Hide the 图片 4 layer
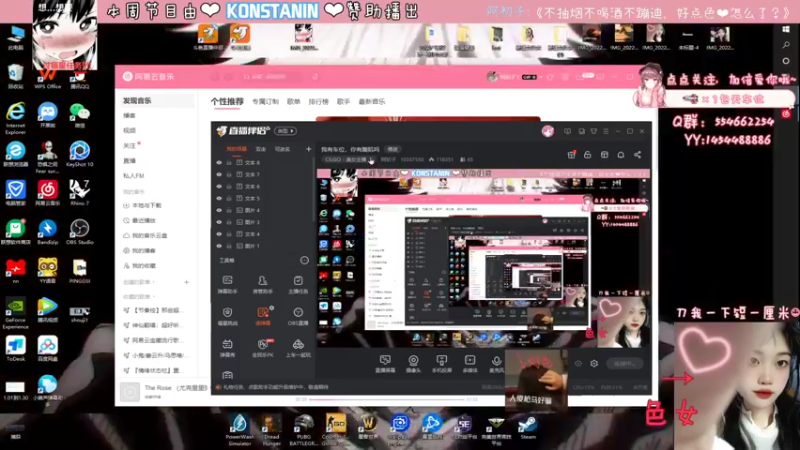800x450 pixels. point(219,210)
